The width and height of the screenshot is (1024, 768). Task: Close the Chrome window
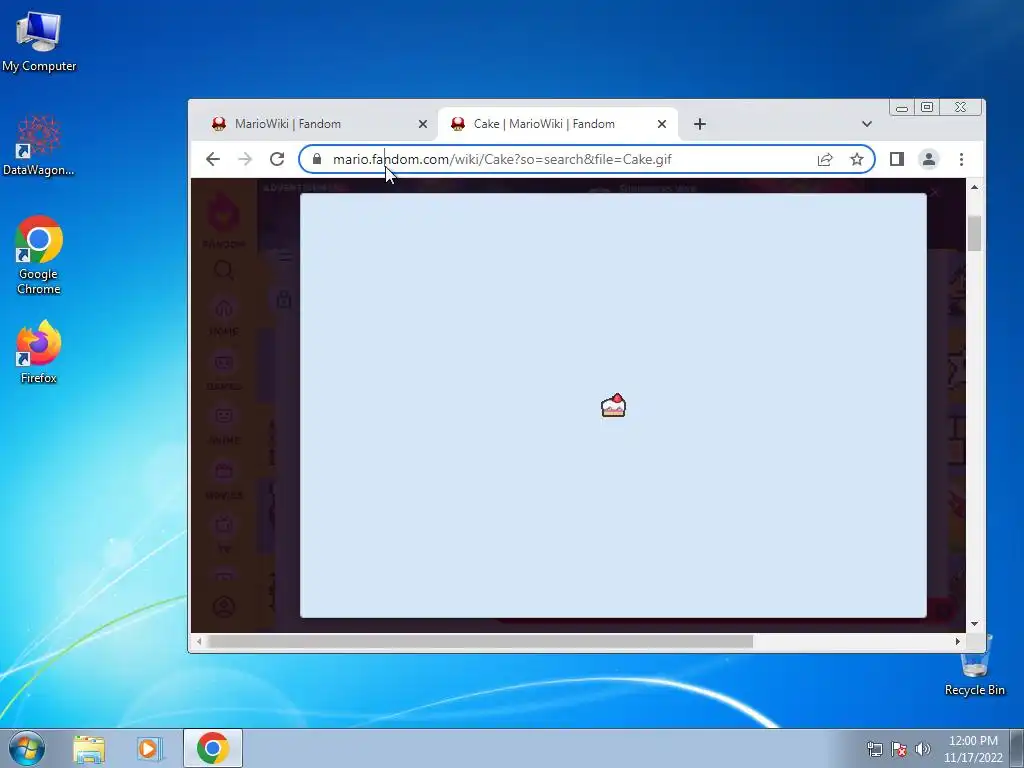click(x=961, y=108)
